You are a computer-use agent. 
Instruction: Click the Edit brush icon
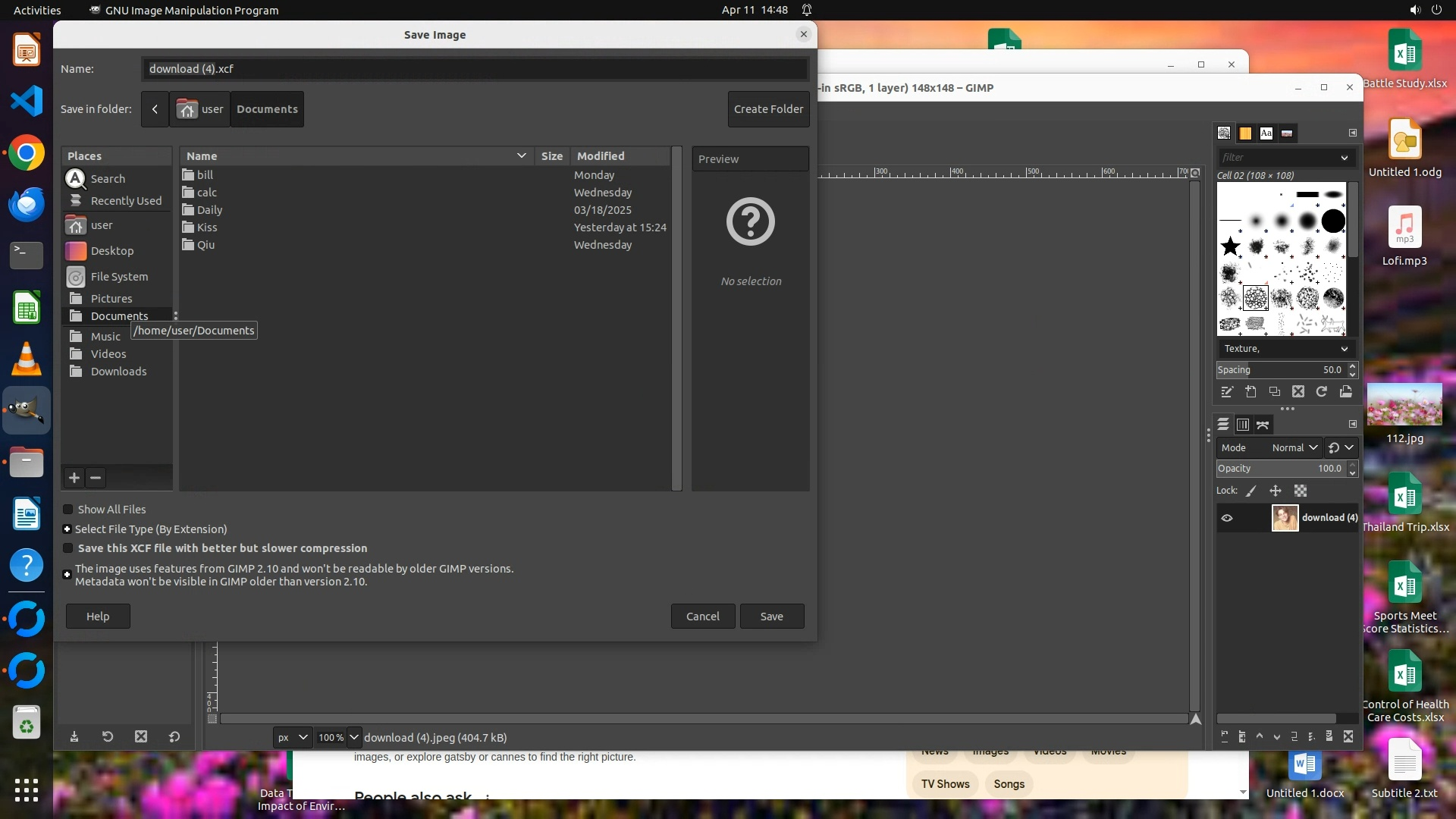(1227, 392)
